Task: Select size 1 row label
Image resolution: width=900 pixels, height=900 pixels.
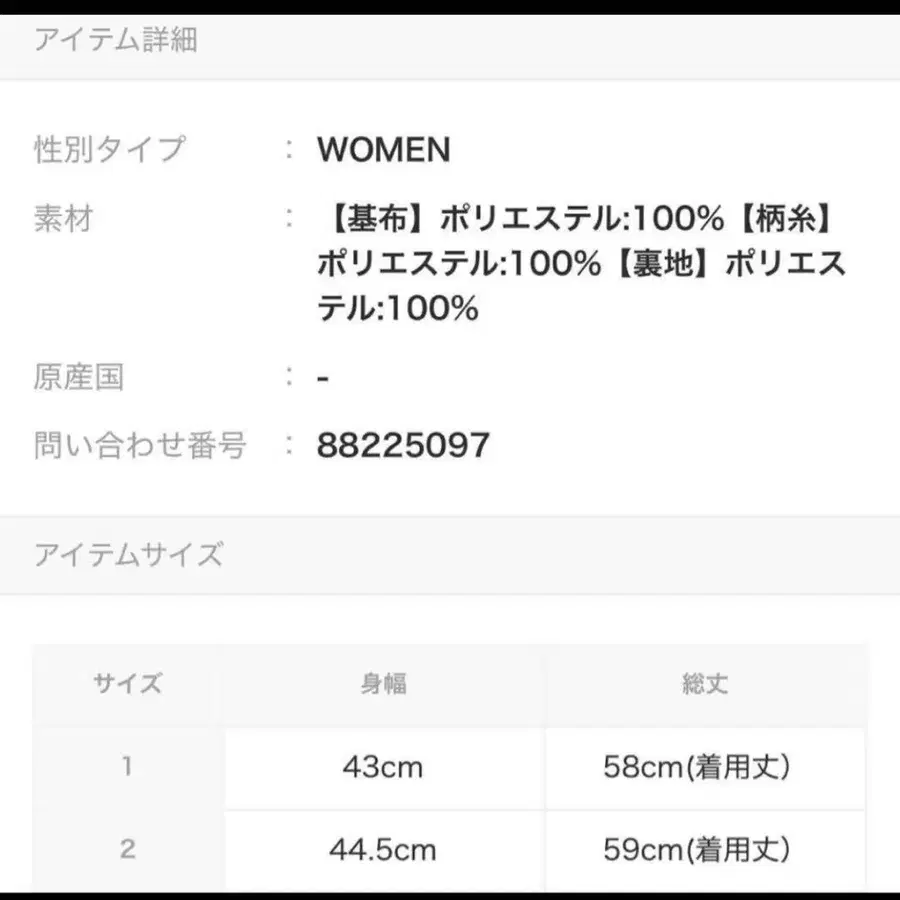Action: pyautogui.click(x=128, y=767)
